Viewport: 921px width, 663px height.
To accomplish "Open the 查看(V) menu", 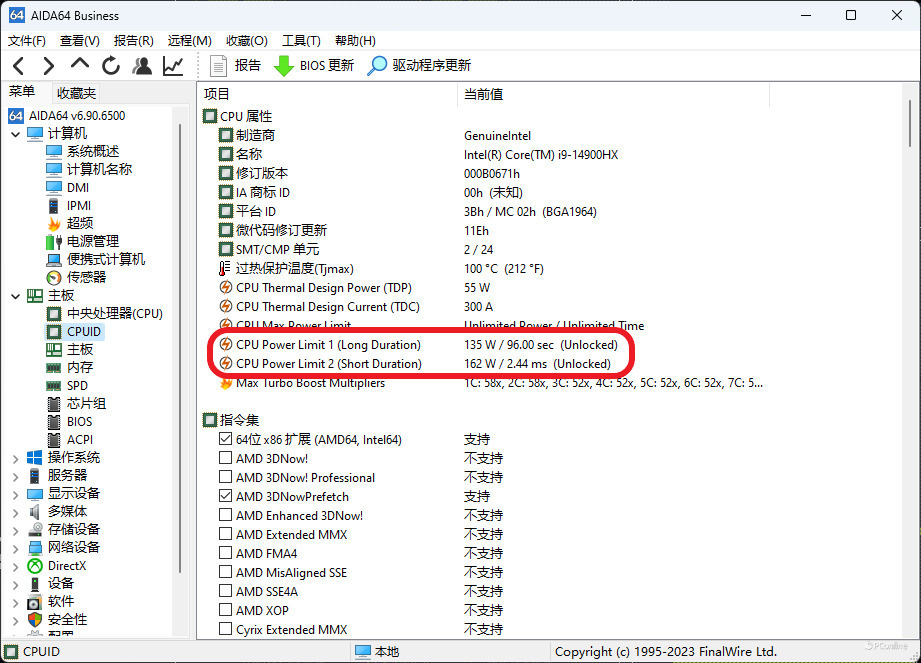I will coord(80,41).
